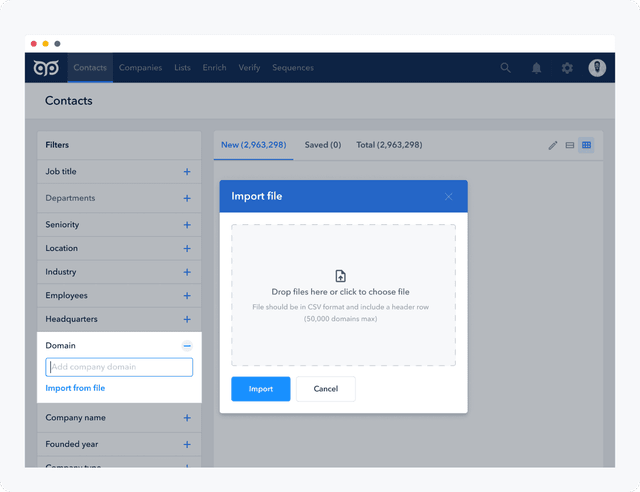Open the notifications bell icon
The image size is (640, 492).
(x=536, y=68)
